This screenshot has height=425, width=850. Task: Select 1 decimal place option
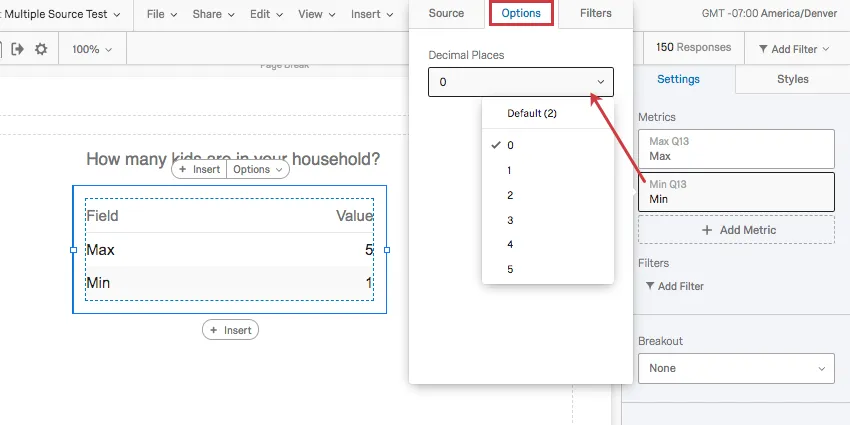(x=548, y=170)
